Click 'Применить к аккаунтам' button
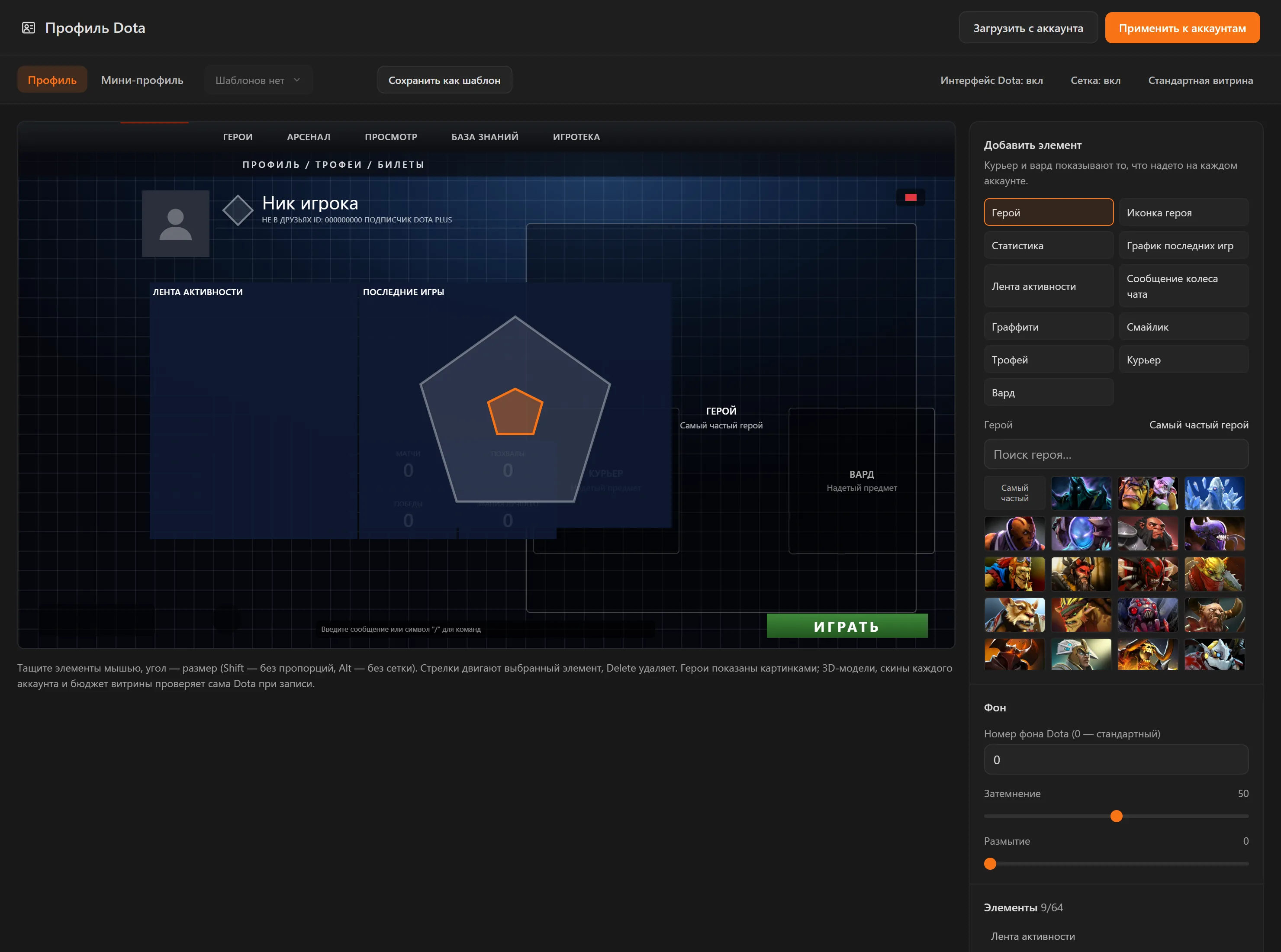 [1182, 28]
